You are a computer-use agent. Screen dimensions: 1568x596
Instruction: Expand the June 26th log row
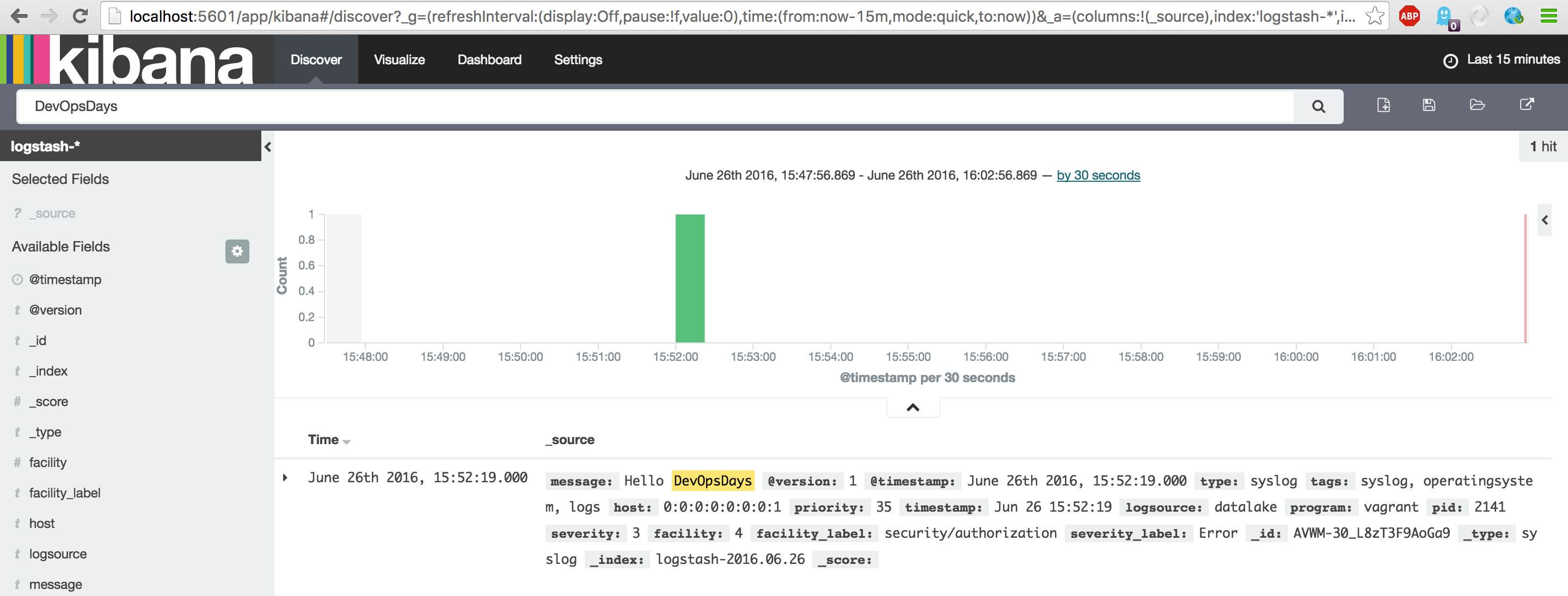285,477
